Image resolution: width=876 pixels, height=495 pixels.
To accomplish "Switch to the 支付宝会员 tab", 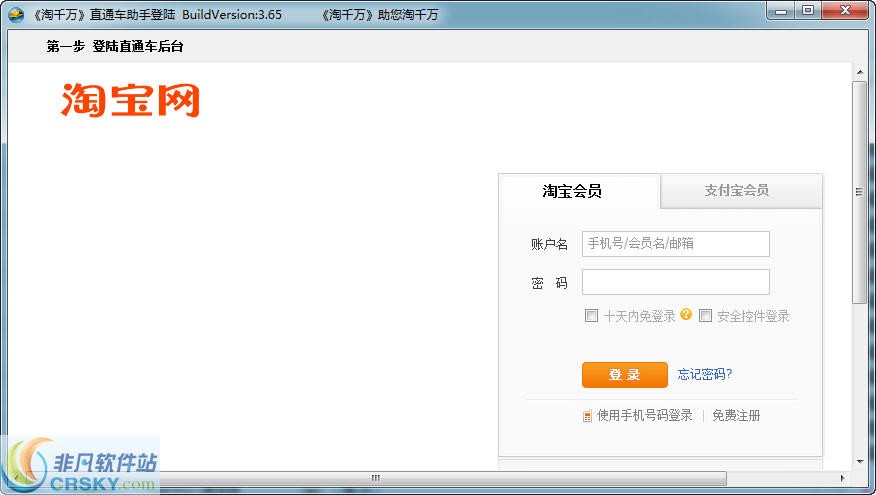I will pyautogui.click(x=741, y=191).
